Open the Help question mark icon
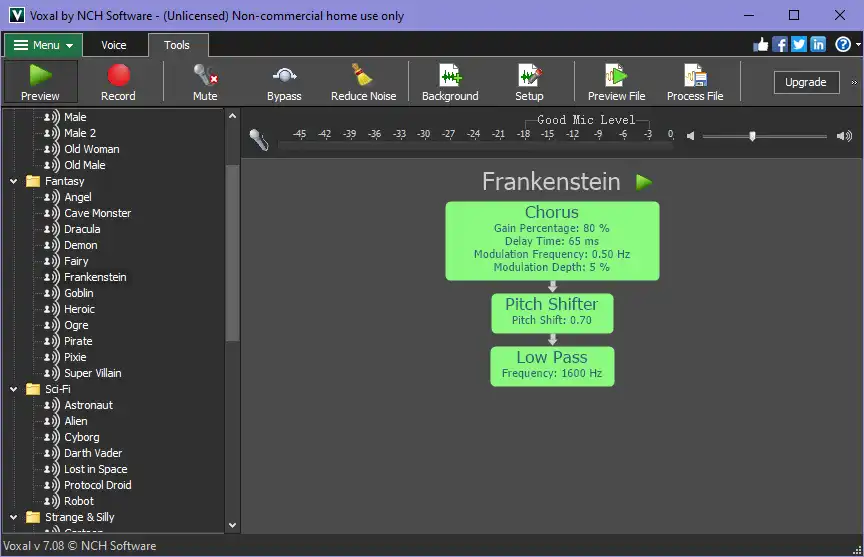 coord(843,45)
